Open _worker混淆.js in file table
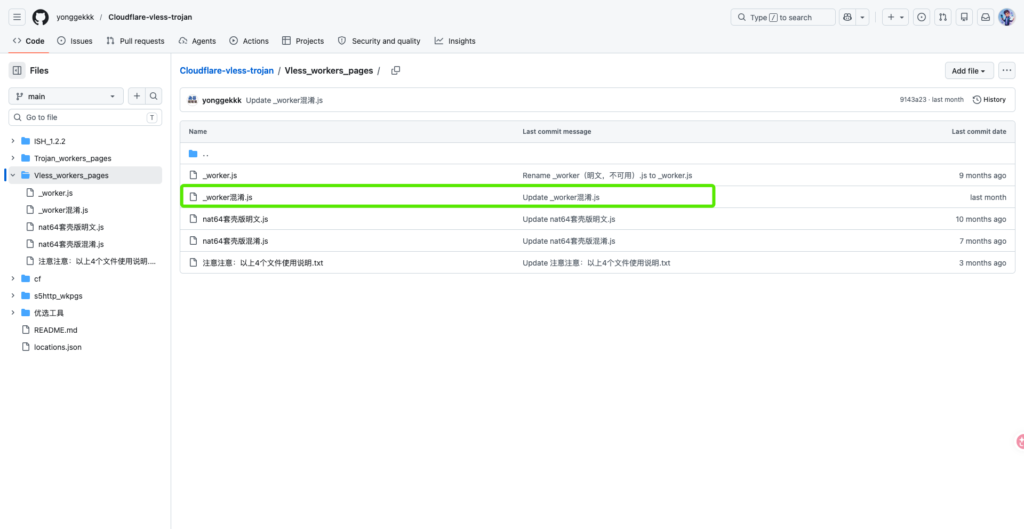Image resolution: width=1024 pixels, height=529 pixels. [x=227, y=197]
